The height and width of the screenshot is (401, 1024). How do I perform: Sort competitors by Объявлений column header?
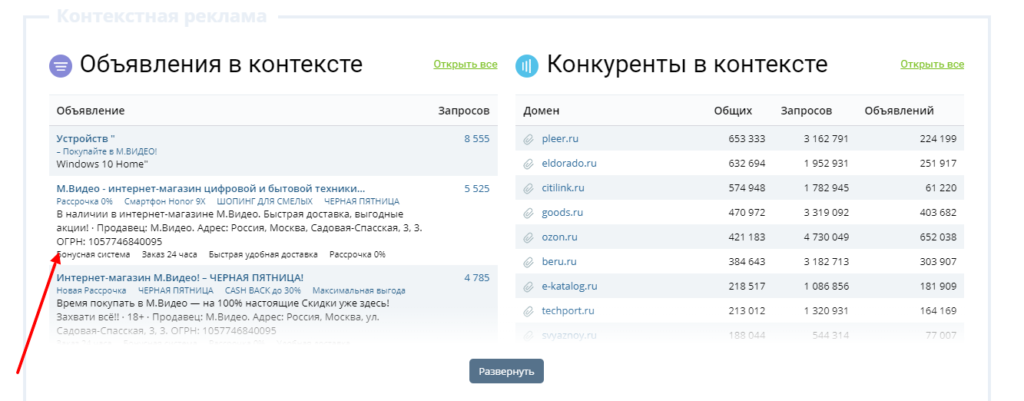899,111
